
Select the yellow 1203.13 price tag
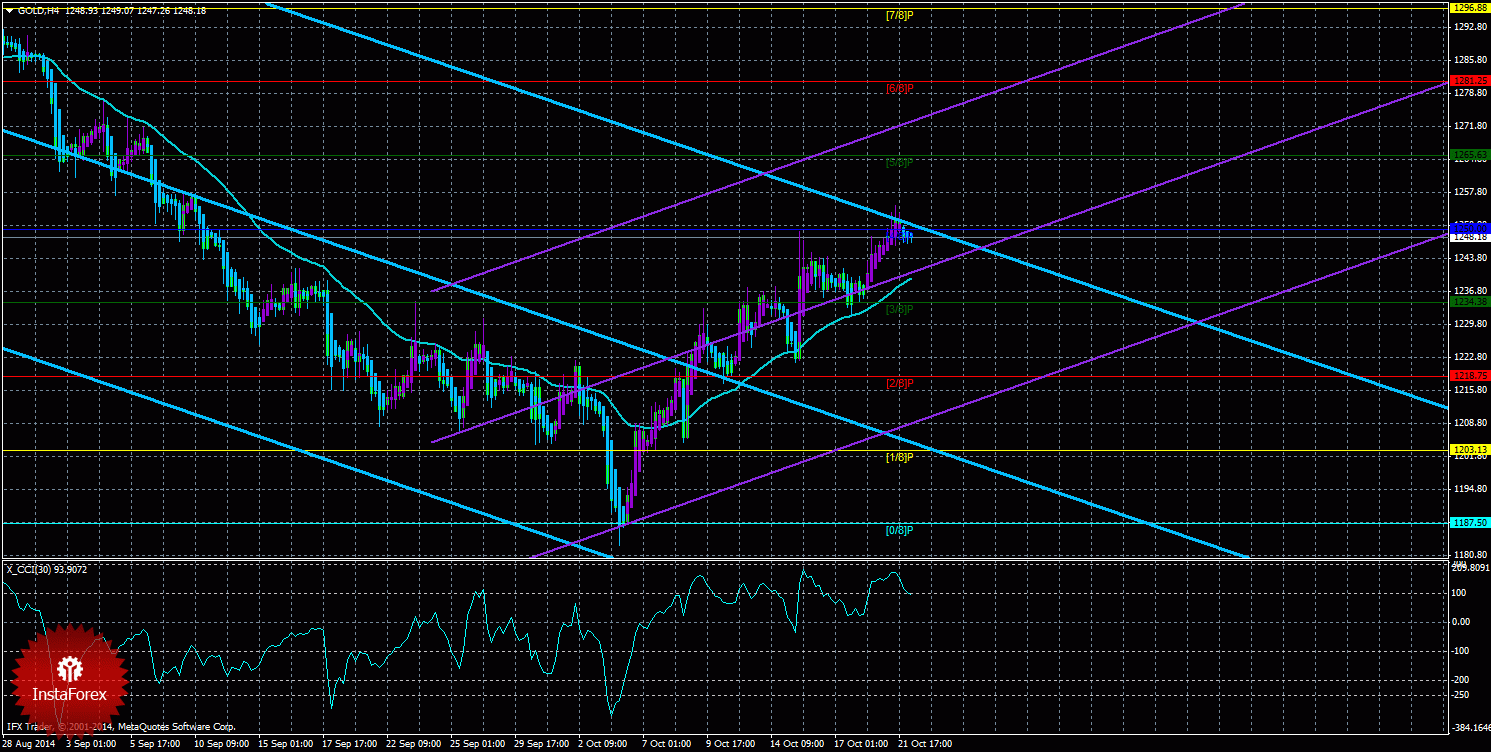[1470, 449]
